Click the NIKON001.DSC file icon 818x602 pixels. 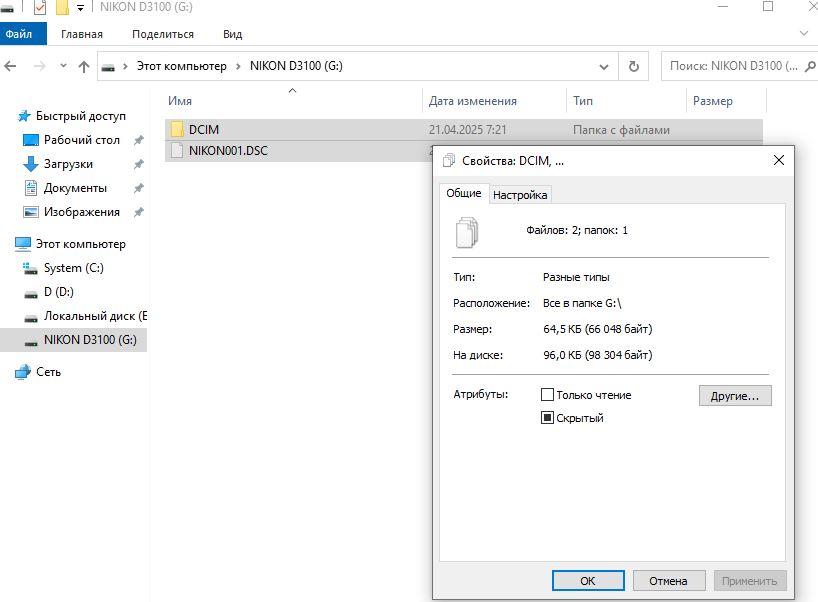pyautogui.click(x=177, y=151)
